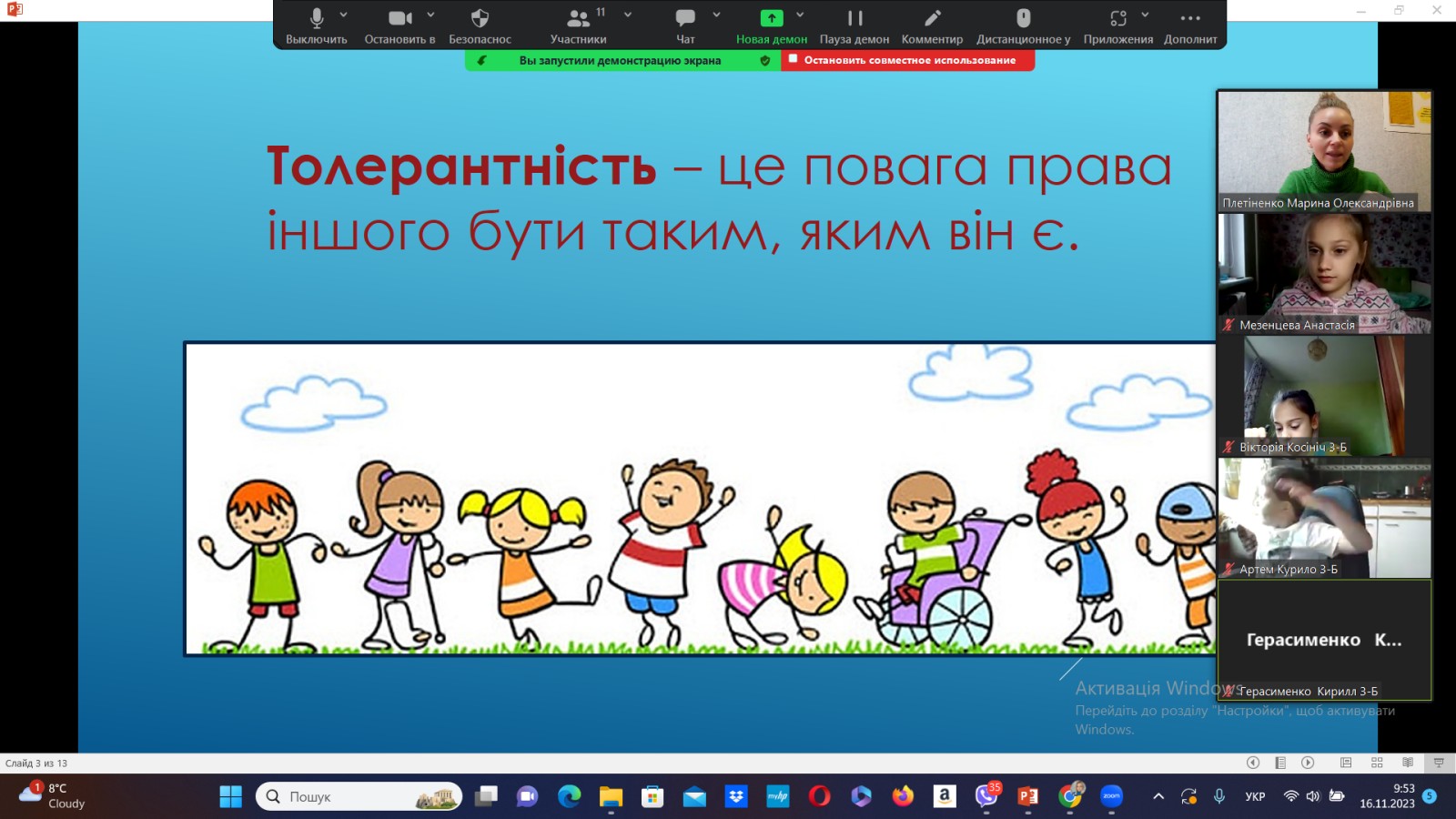Viewport: 1456px width, 819px height.
Task: Switch to Chrome taskbar icon
Action: click(1070, 797)
